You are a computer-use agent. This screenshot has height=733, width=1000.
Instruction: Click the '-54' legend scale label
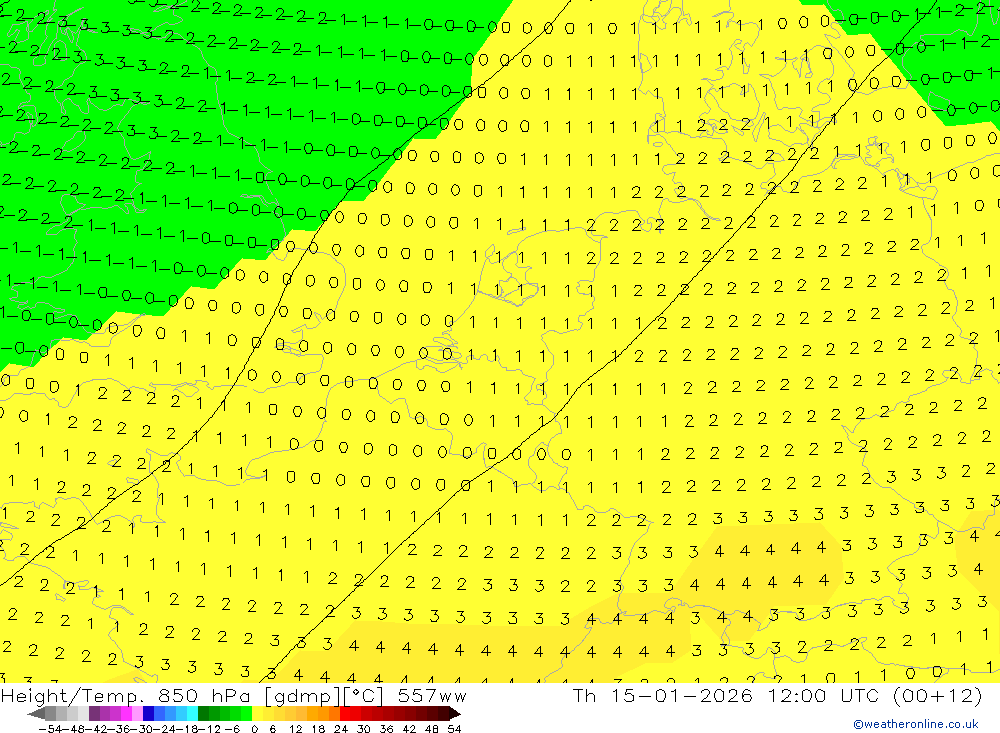50,729
